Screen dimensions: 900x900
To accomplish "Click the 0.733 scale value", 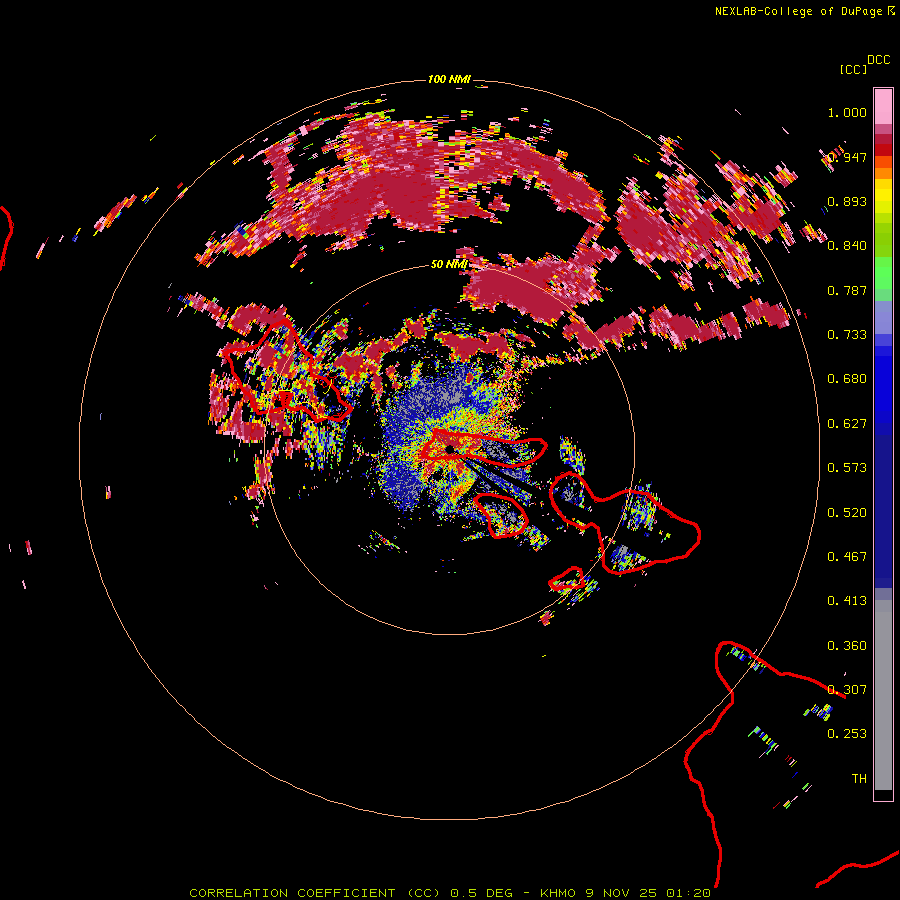I will click(x=847, y=335).
